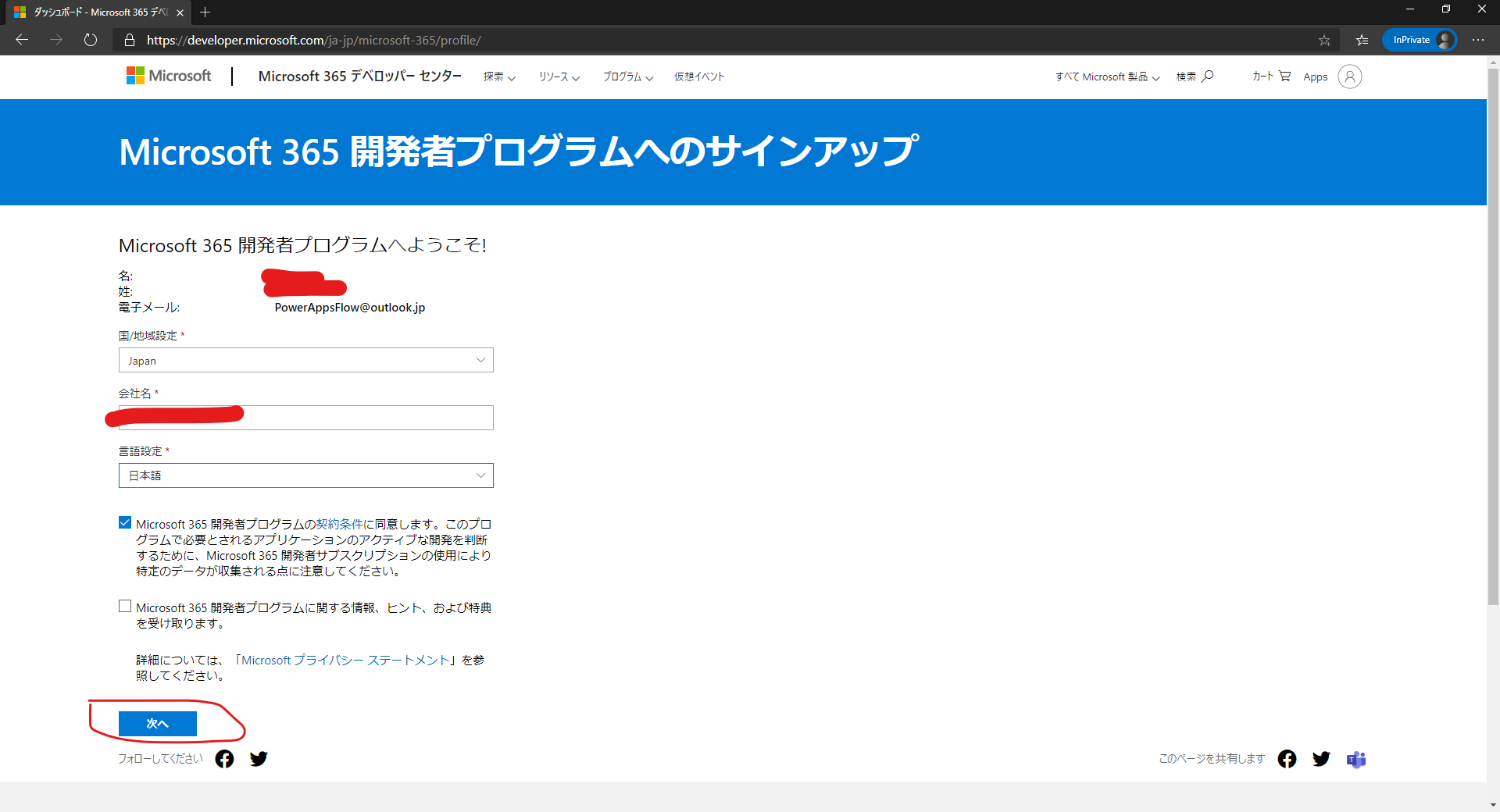Open the カート shopping cart icon

point(1284,76)
